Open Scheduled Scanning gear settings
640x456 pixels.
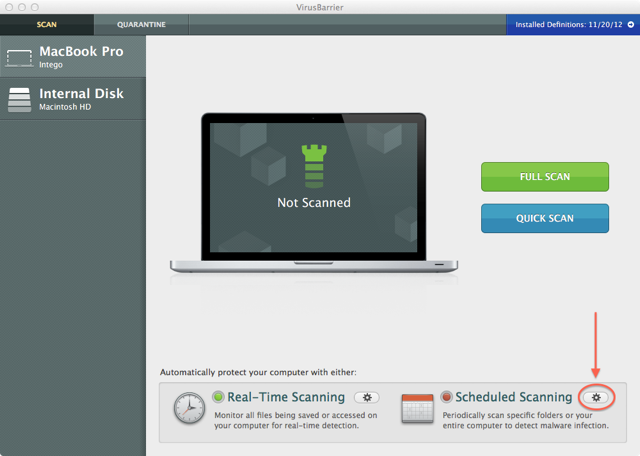(x=596, y=397)
